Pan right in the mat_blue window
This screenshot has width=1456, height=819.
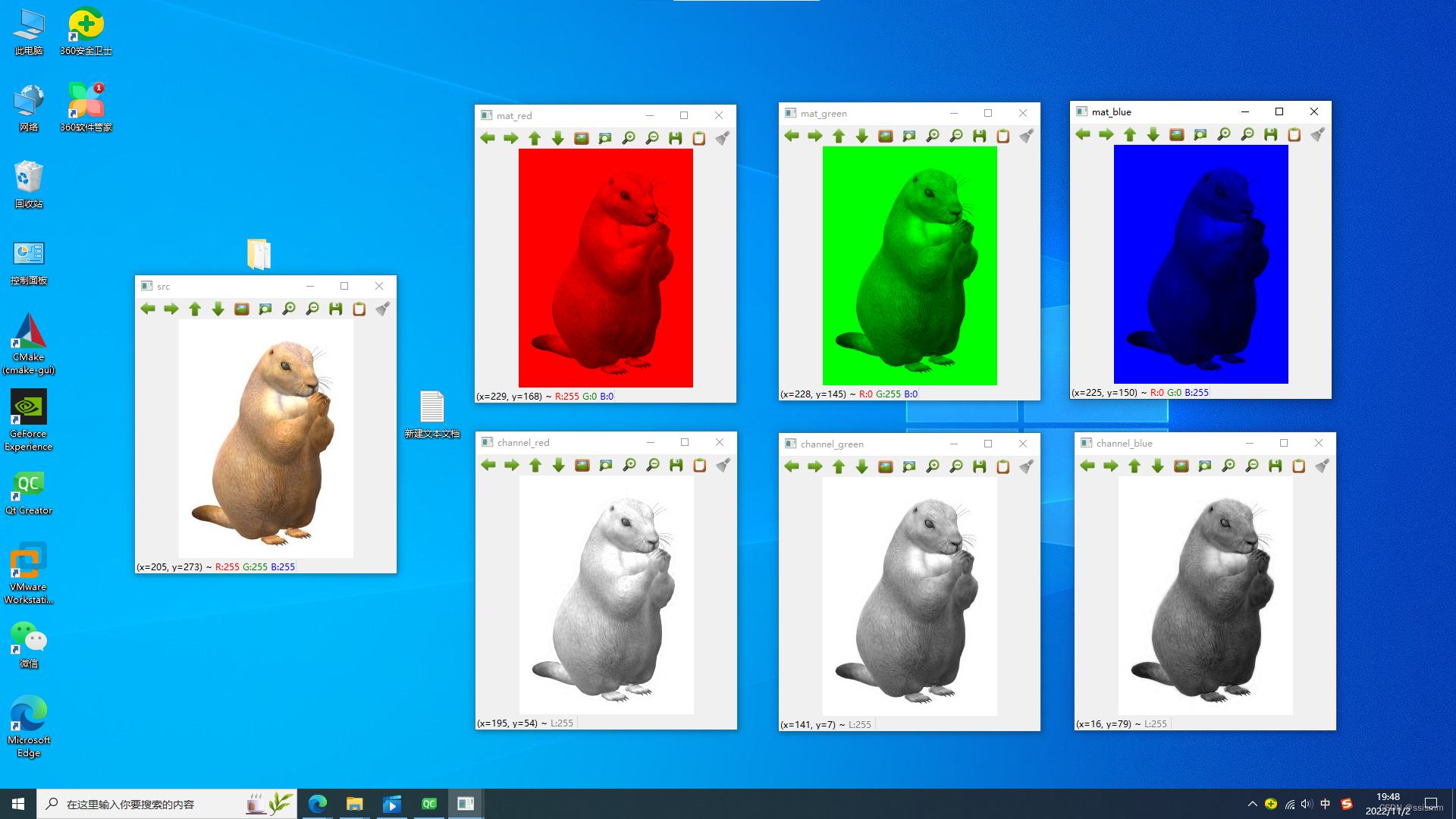(x=1106, y=134)
